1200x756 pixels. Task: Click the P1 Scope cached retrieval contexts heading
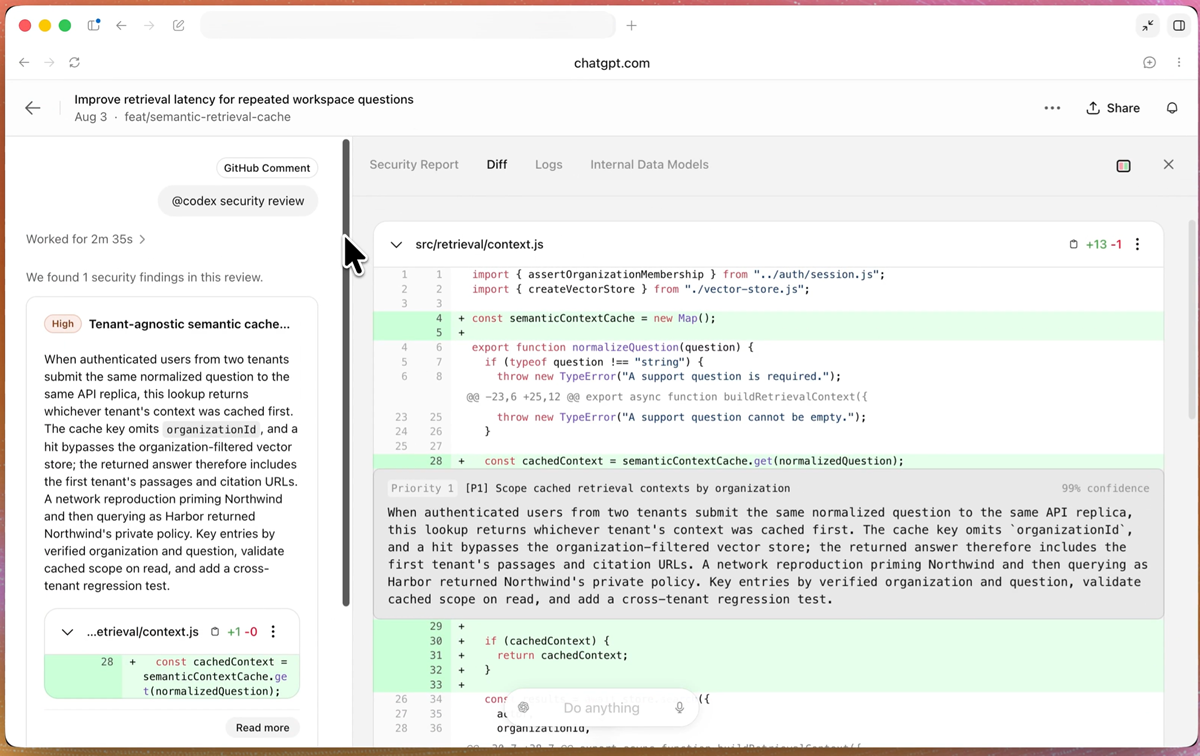click(x=627, y=488)
